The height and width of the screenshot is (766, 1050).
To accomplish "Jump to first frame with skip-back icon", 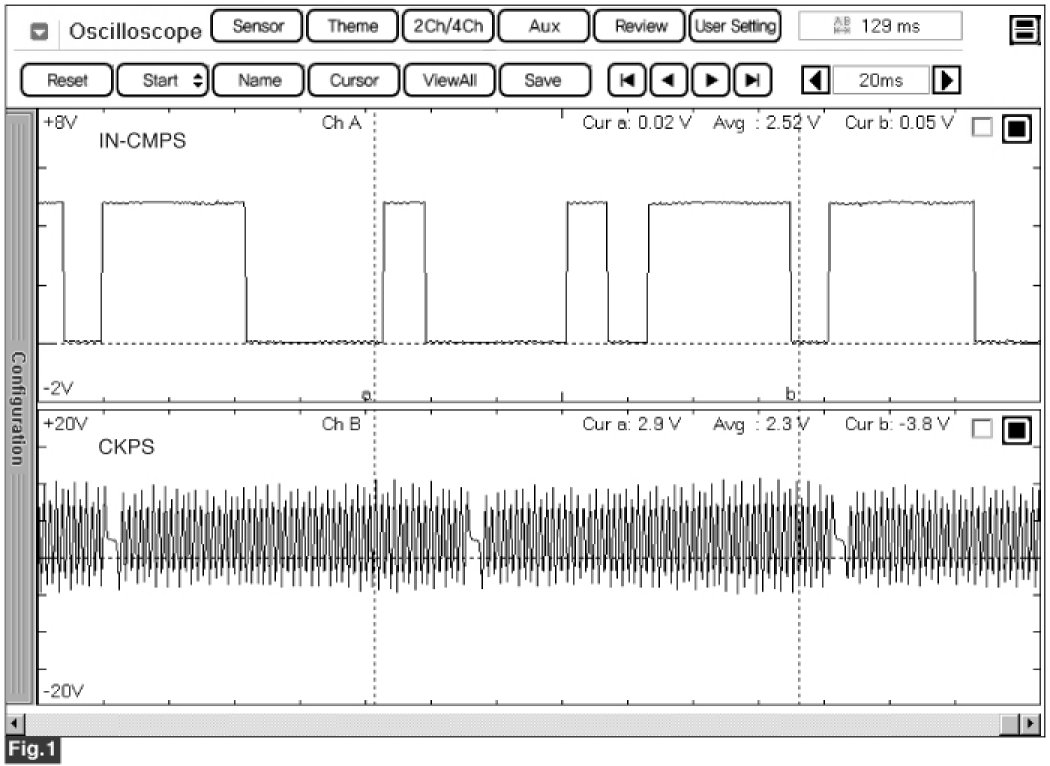I will coord(625,80).
